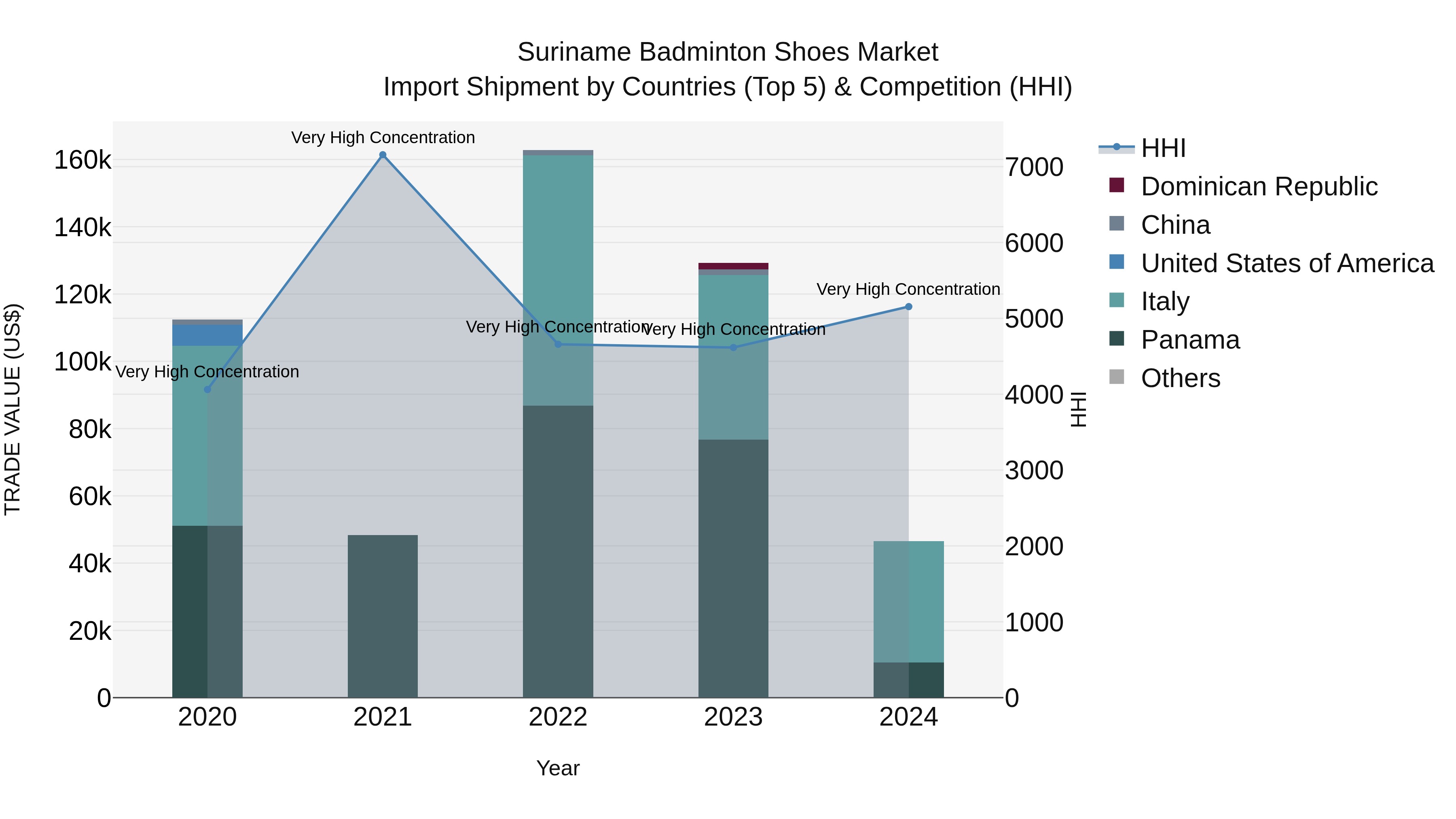The image size is (1456, 819).
Task: Click the Dominican Republic segment atop 2023 bar
Action: click(734, 266)
